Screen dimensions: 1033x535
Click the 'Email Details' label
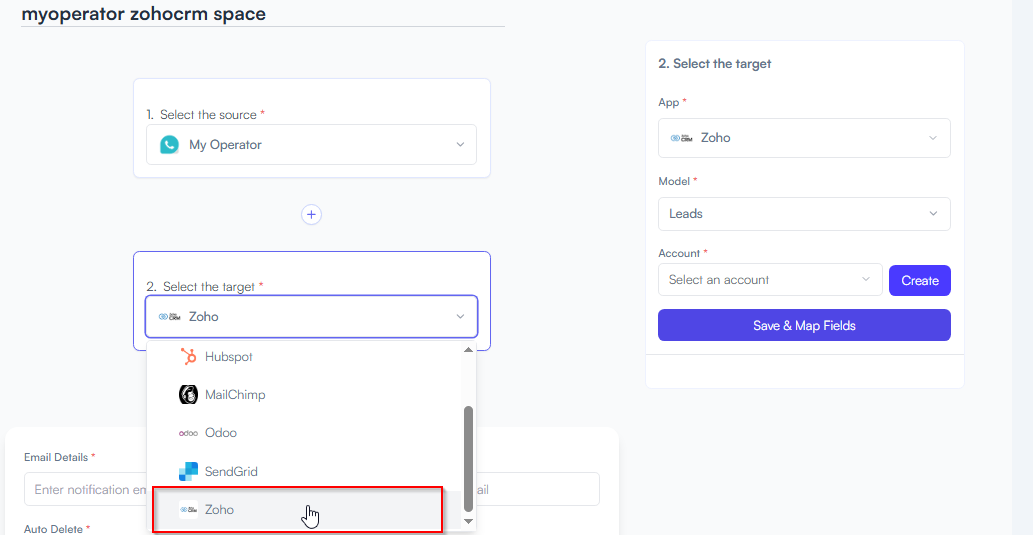coord(56,457)
